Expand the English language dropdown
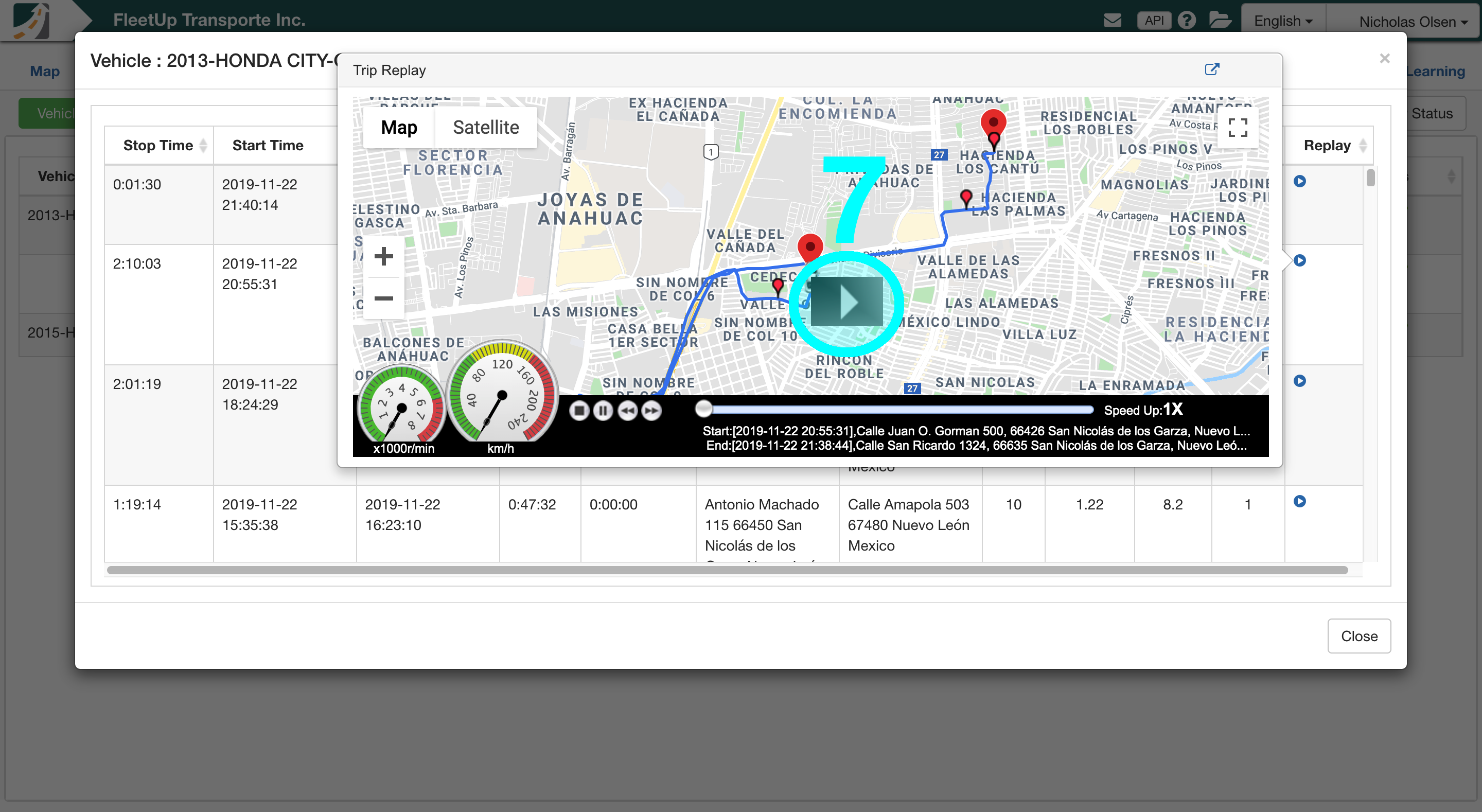The image size is (1482, 812). [1283, 21]
